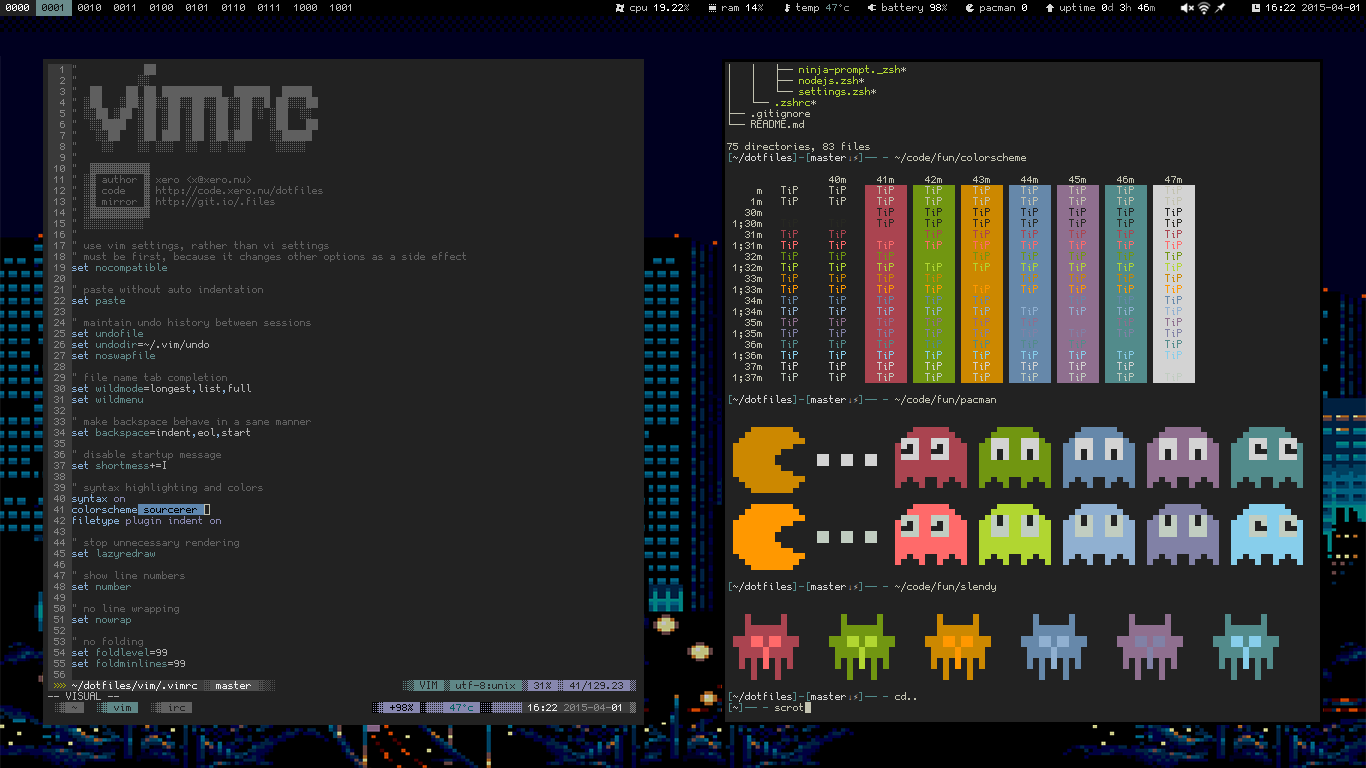Click 'set wildmode=longest,list,full' line
The height and width of the screenshot is (768, 1366).
[x=162, y=389]
